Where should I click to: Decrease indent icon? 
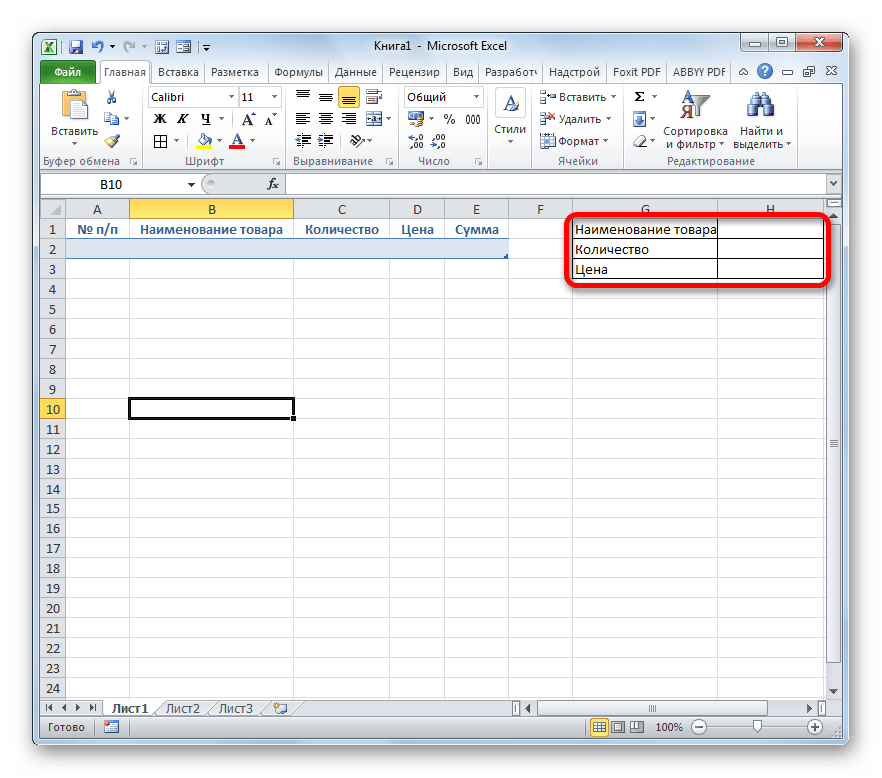coord(303,141)
